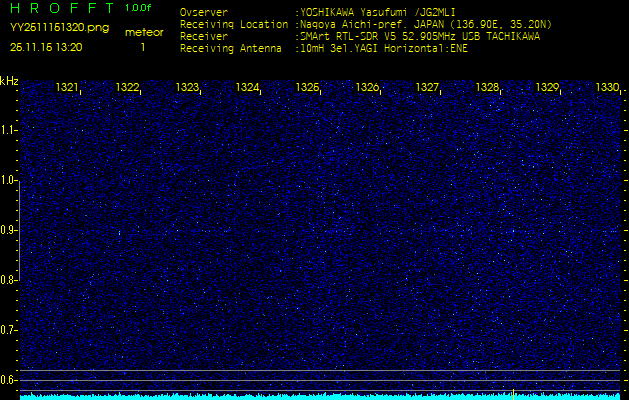Click the yellow meteor label

pos(144,32)
